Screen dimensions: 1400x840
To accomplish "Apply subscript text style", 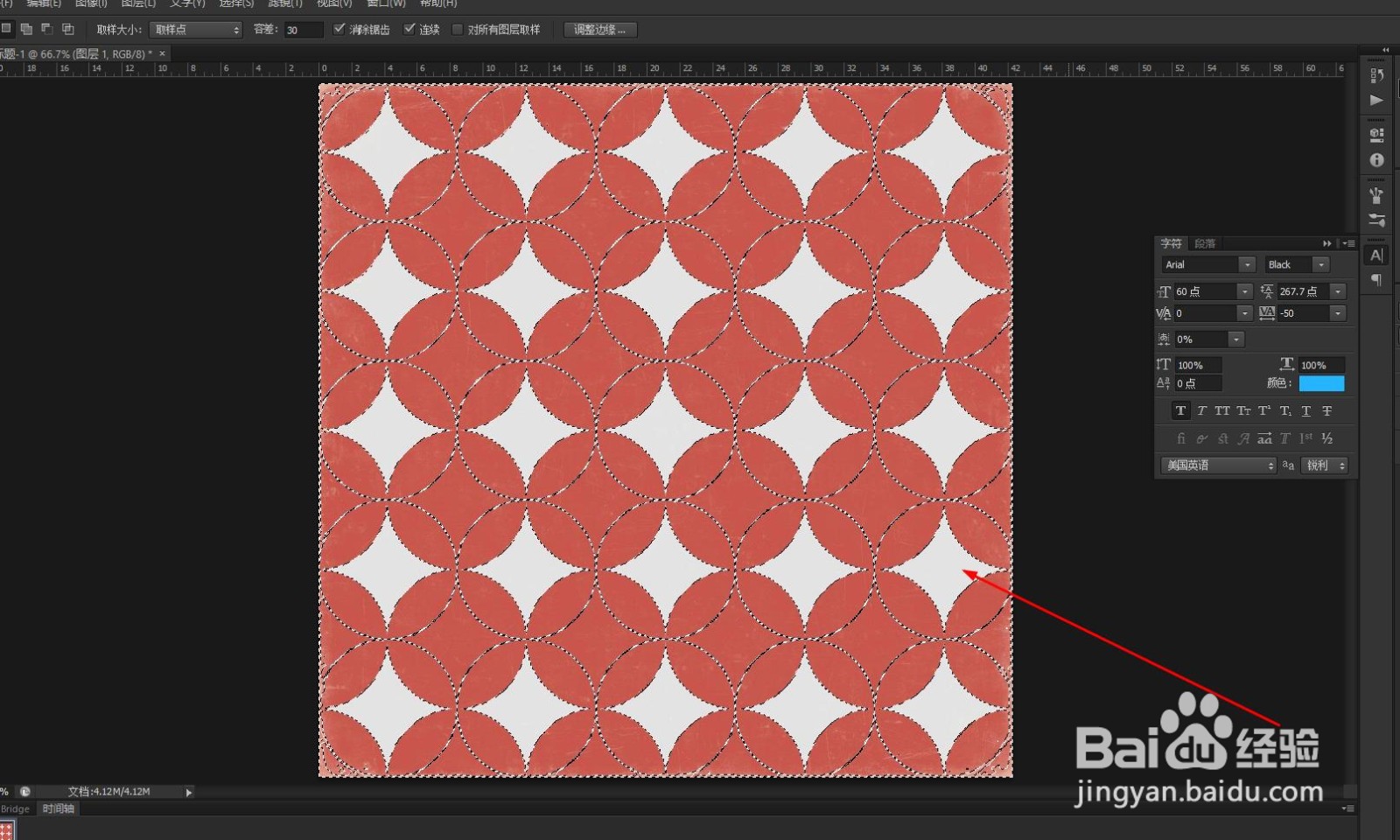I will coord(1285,410).
